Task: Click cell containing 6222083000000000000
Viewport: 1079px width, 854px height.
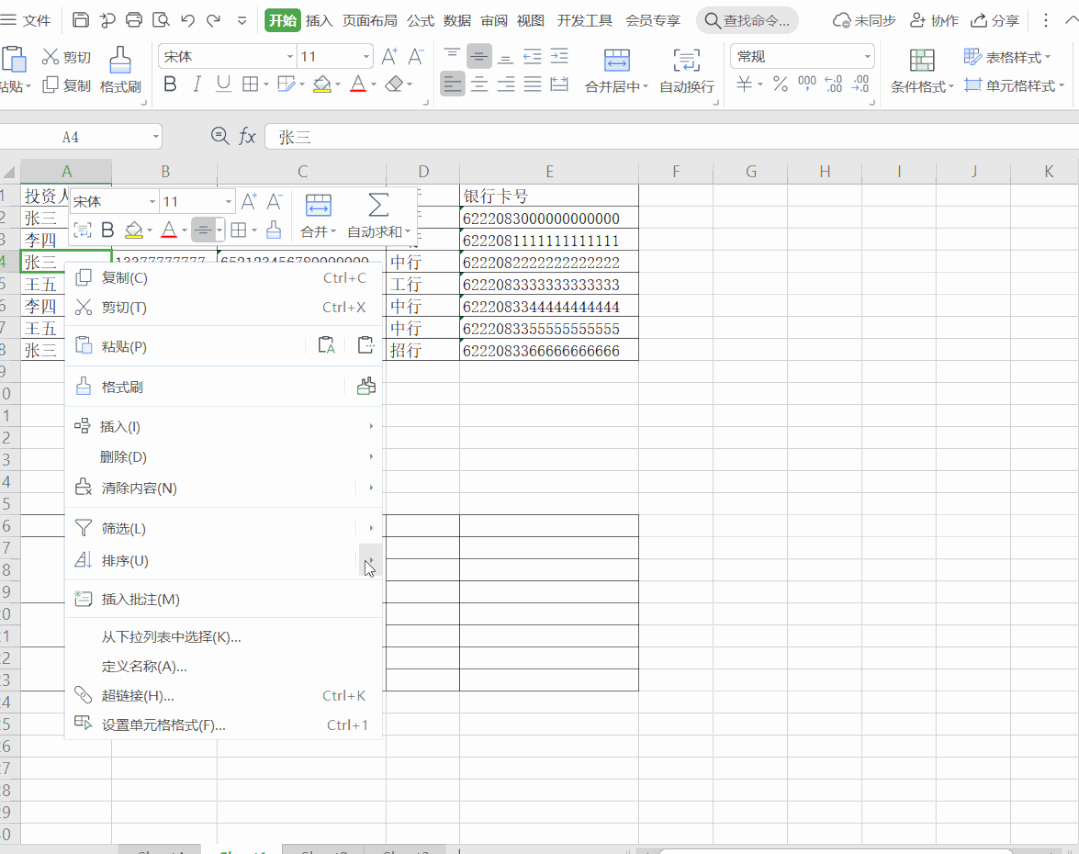Action: tap(548, 218)
